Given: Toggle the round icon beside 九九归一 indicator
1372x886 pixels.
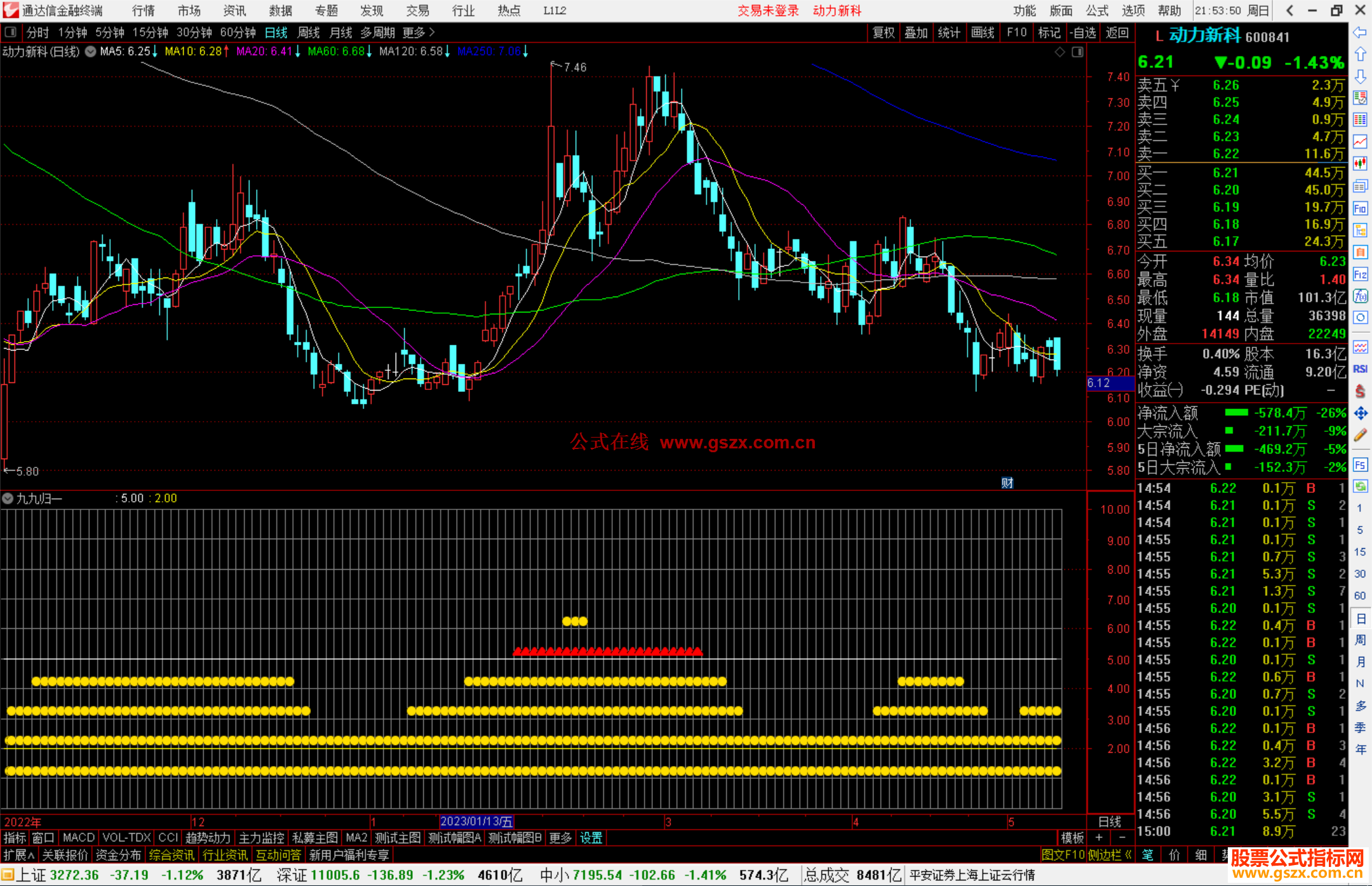Looking at the screenshot, I should point(8,499).
